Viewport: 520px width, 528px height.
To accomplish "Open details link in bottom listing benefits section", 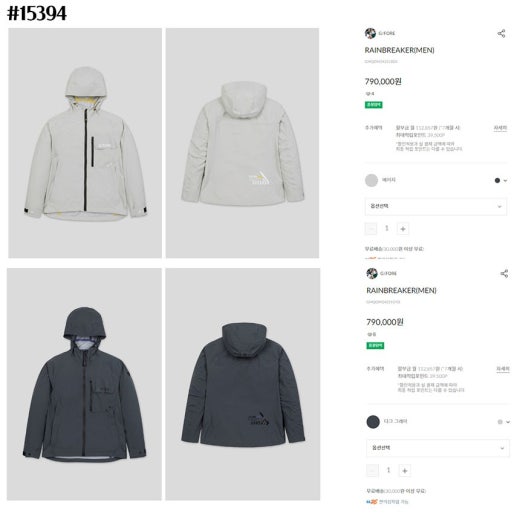I will [502, 369].
